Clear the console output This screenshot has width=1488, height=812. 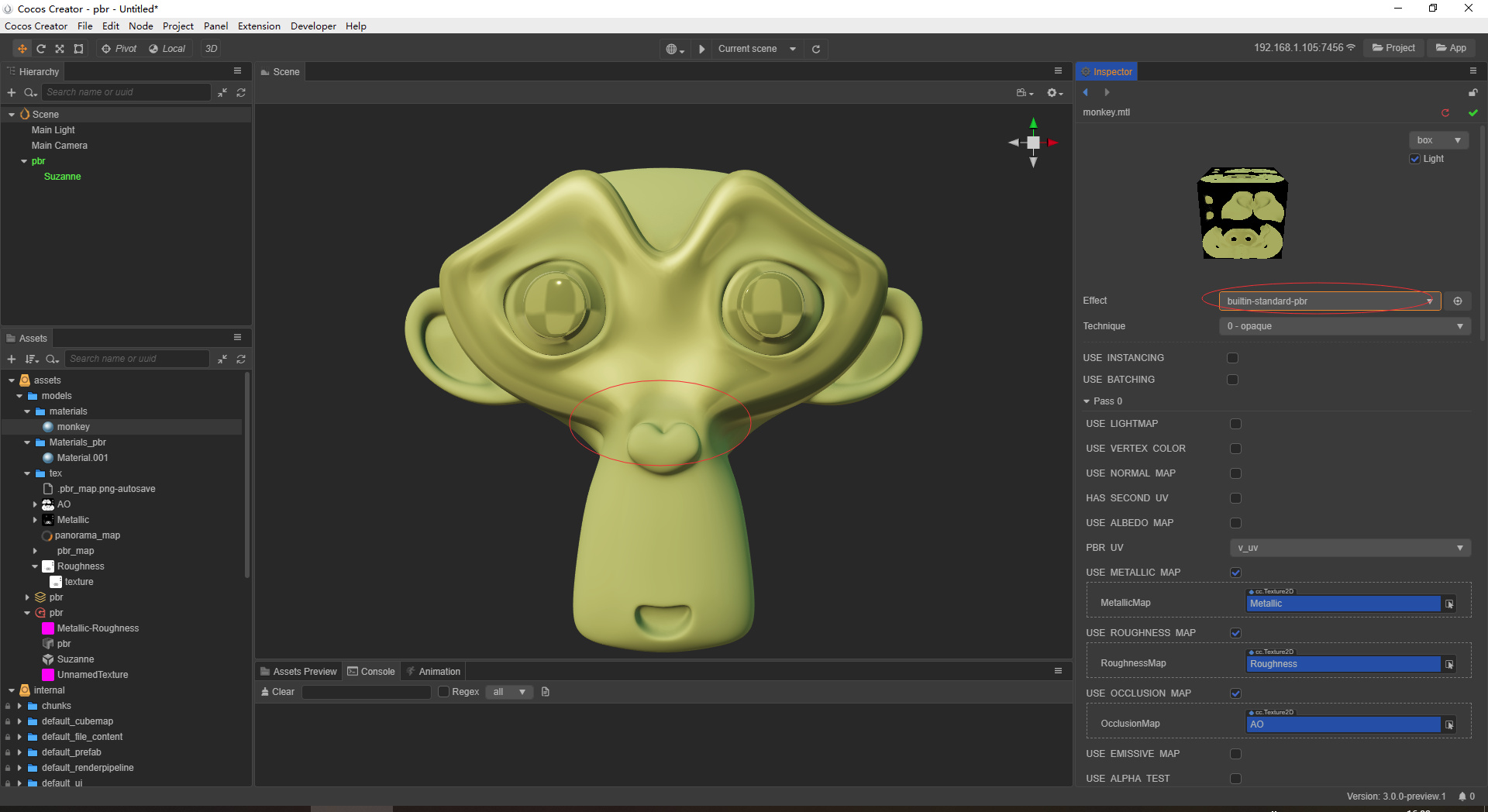pyautogui.click(x=278, y=692)
